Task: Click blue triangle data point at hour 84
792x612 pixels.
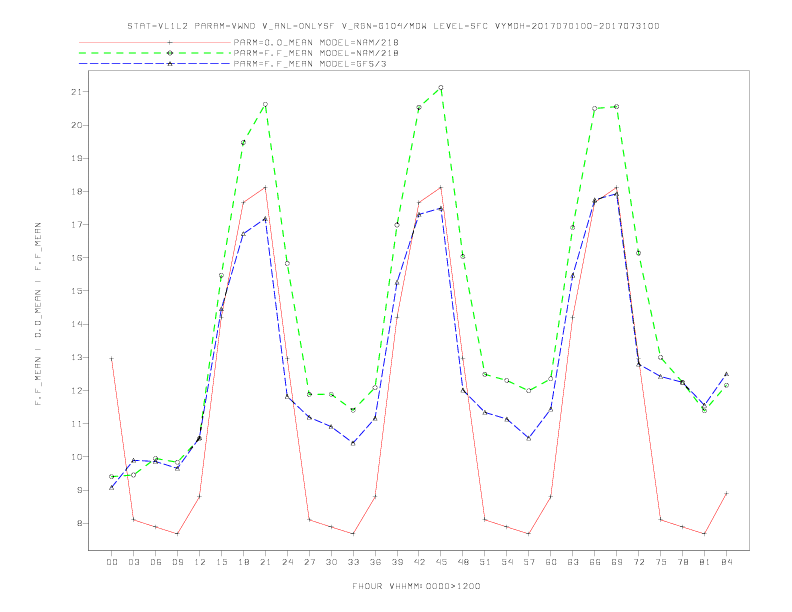Action: coord(726,374)
